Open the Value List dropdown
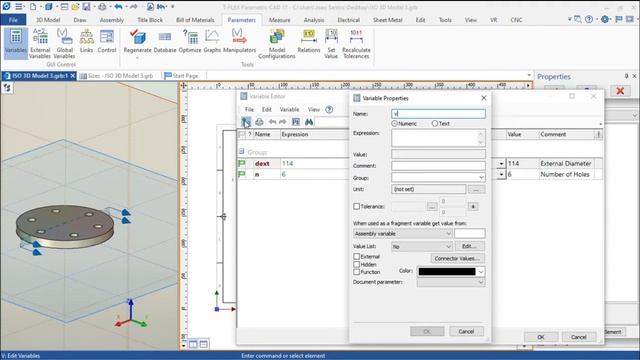Viewport: 640px width, 360px height. tap(448, 247)
